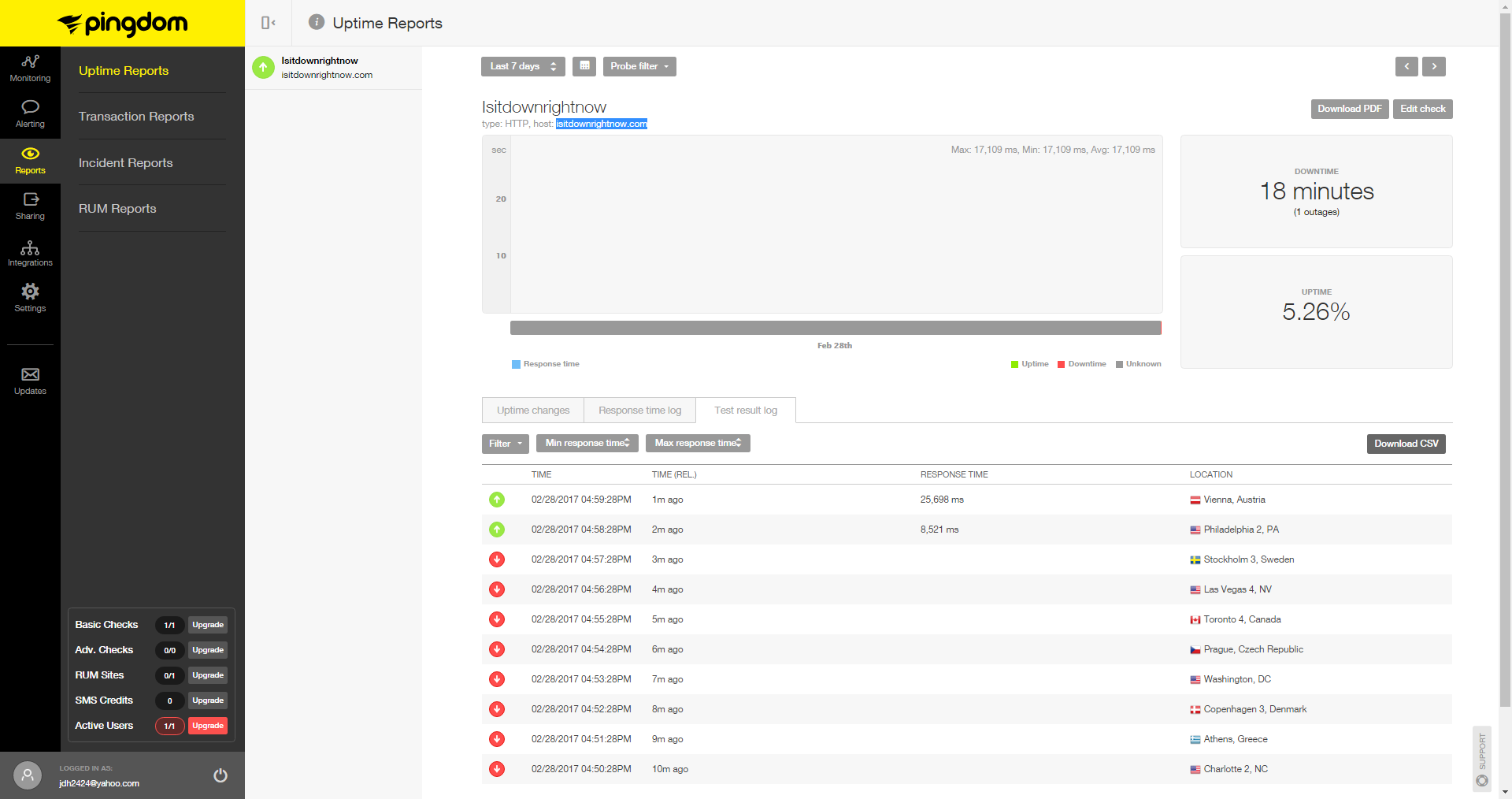1512x799 pixels.
Task: Click the down status icon for 04:56:28PM row
Action: click(x=497, y=589)
